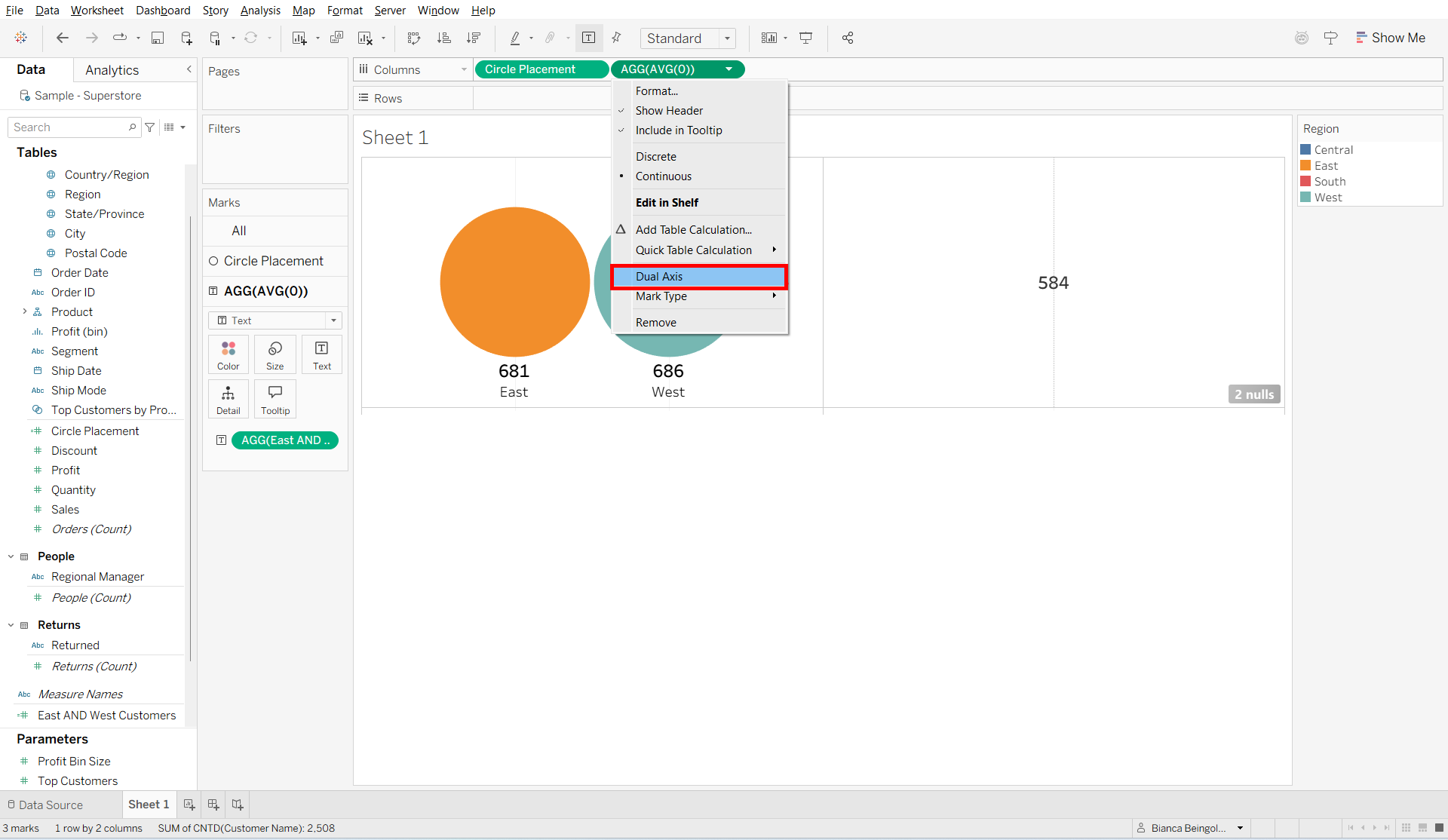Open the user account dropdown arrow
1448x840 pixels.
point(1240,828)
